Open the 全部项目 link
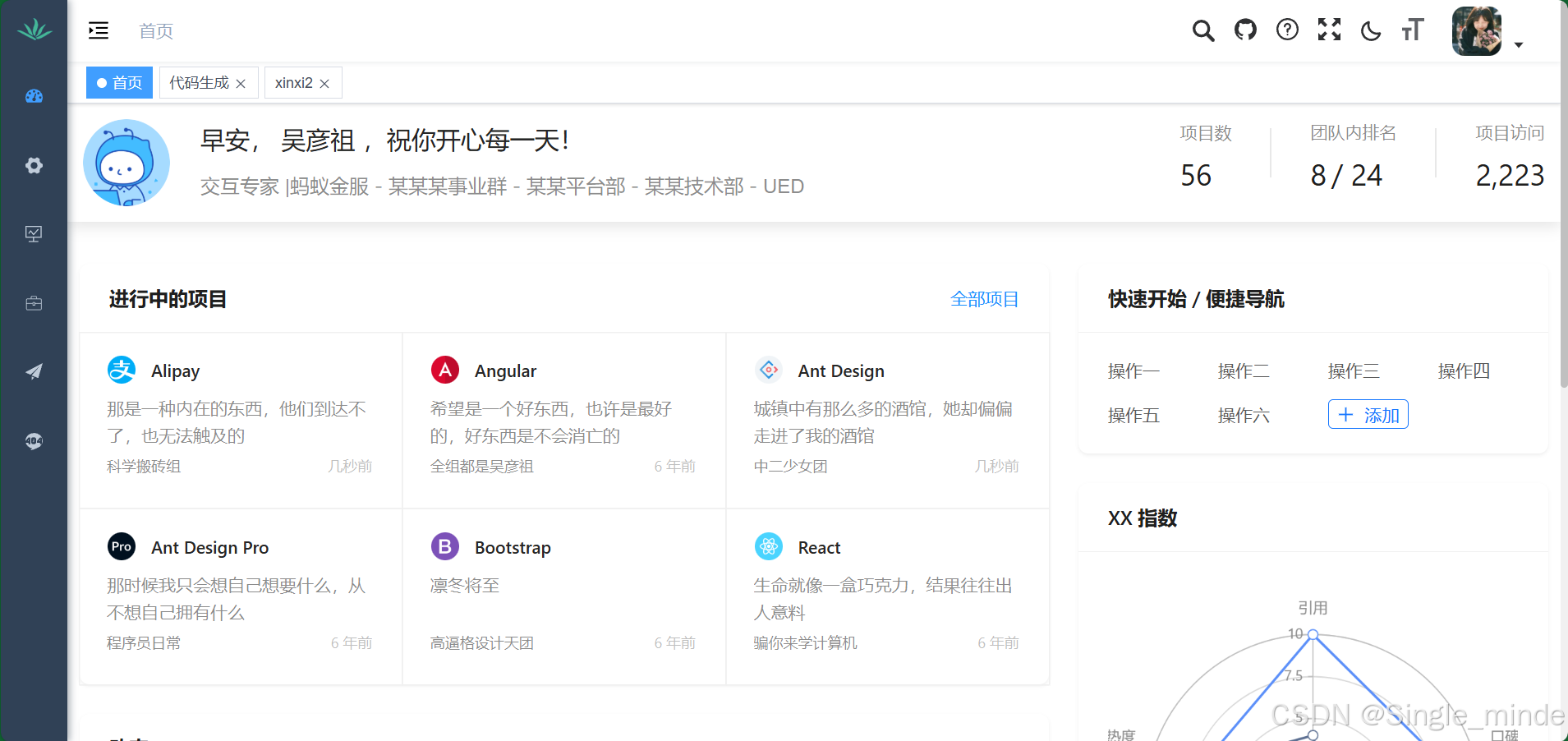Viewport: 1568px width, 741px height. (984, 299)
